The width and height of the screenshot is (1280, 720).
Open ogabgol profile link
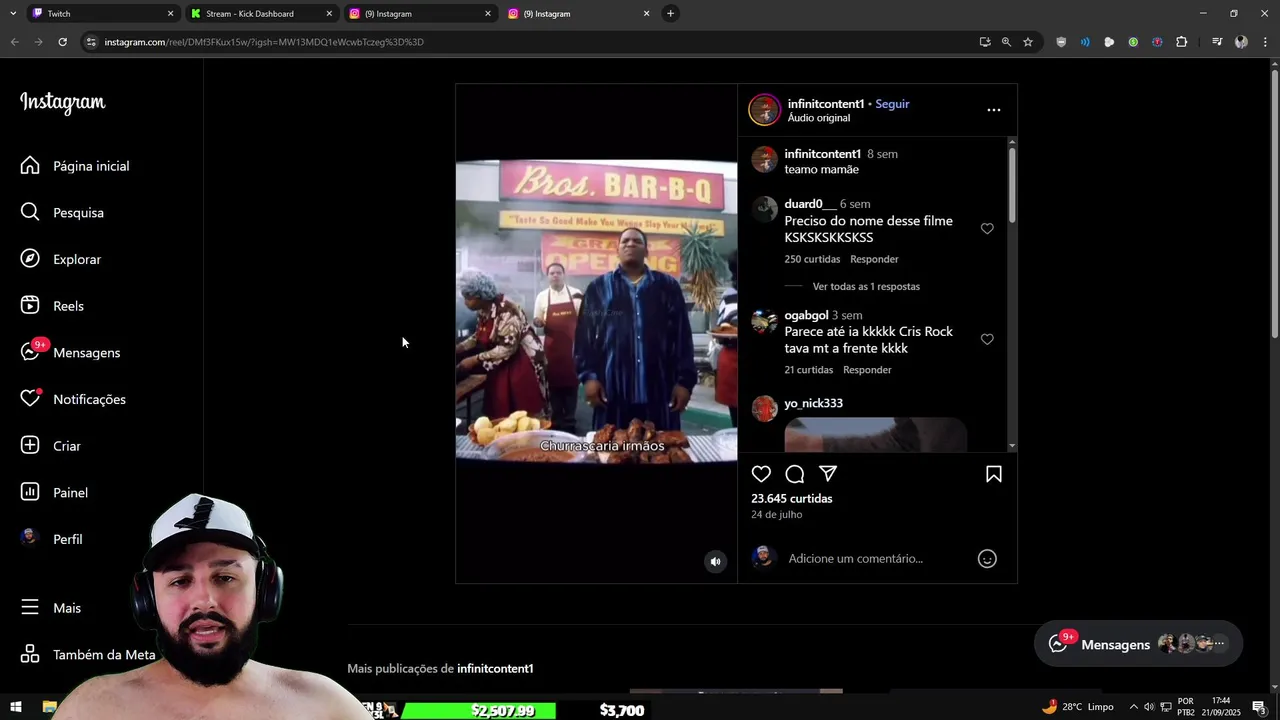[806, 315]
